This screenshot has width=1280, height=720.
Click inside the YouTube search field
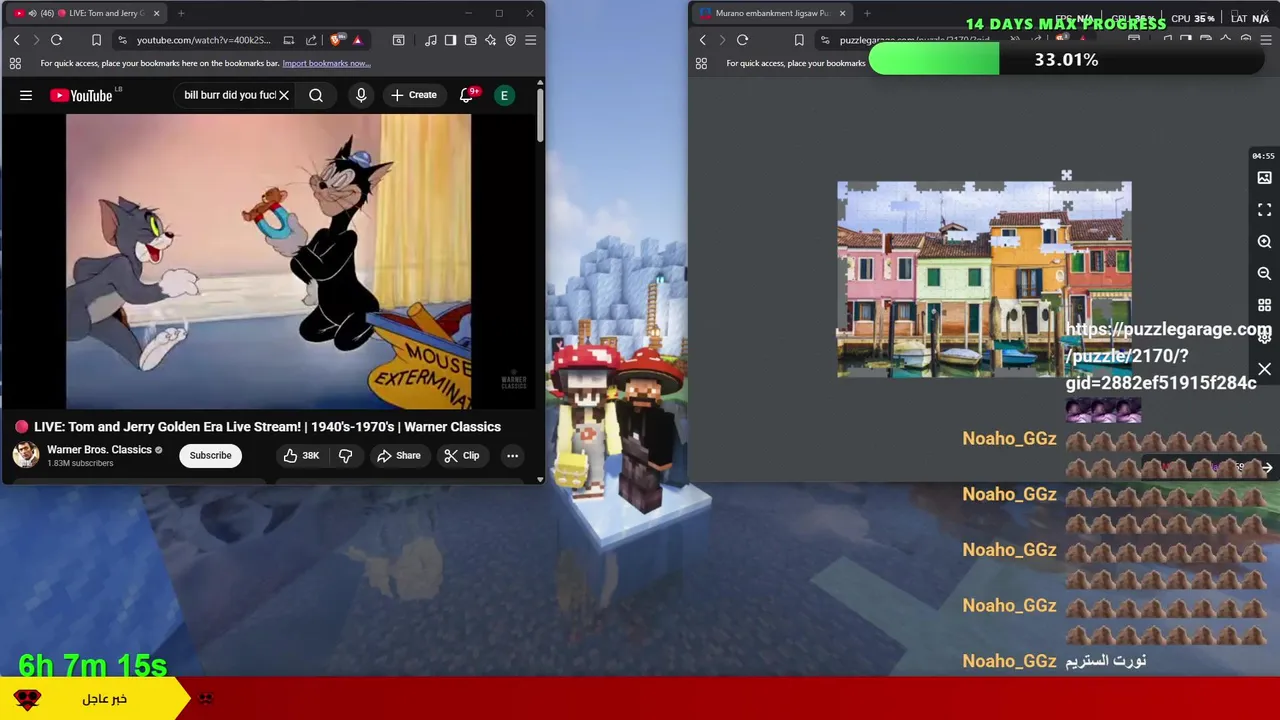tap(229, 95)
